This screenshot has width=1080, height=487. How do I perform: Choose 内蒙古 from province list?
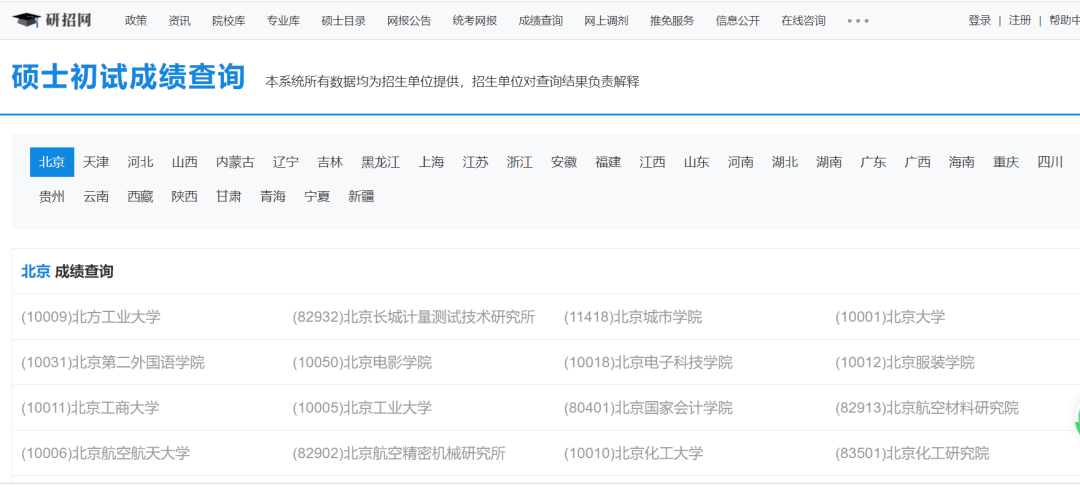pyautogui.click(x=235, y=163)
